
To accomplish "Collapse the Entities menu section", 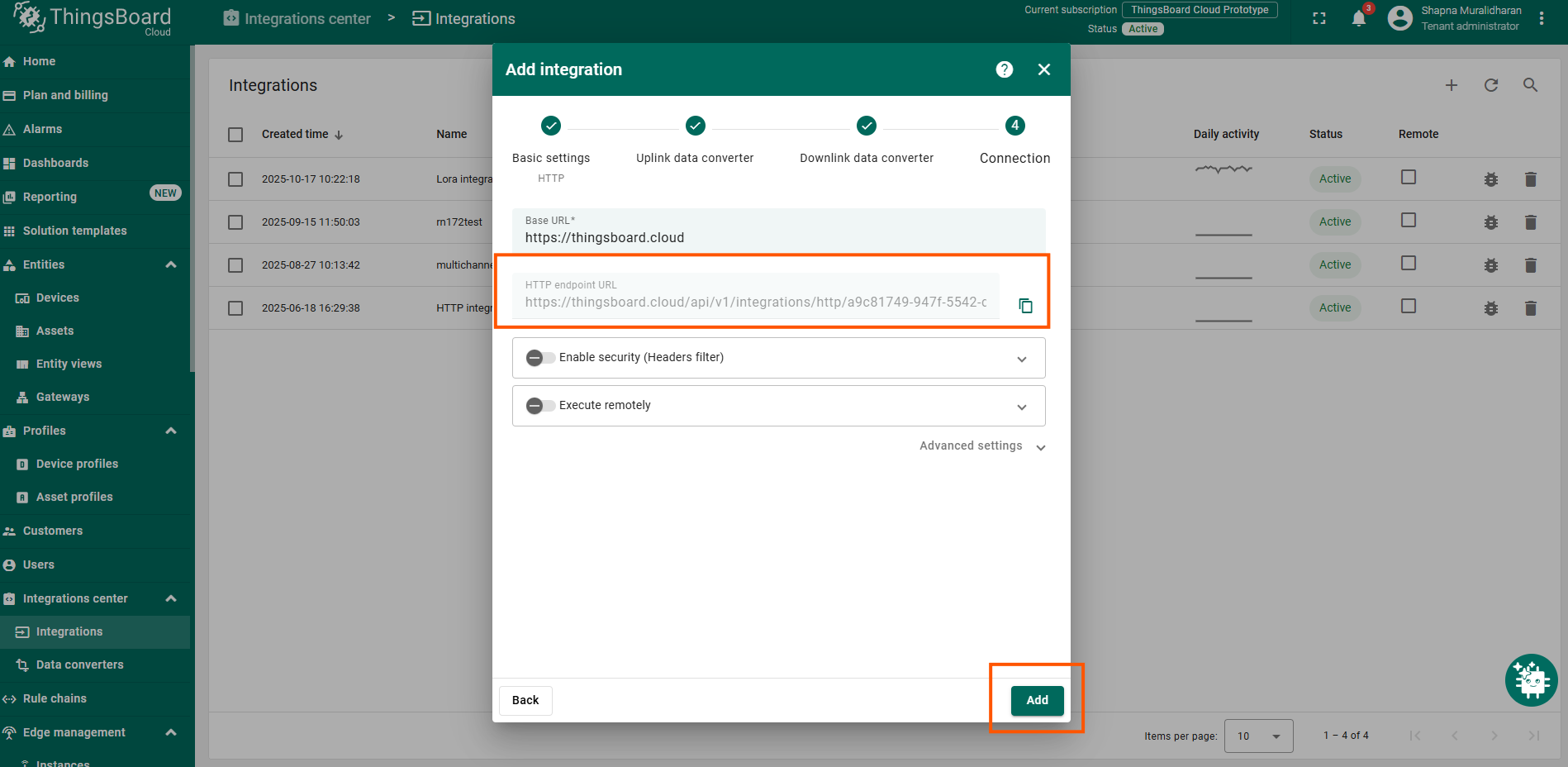I will [171, 264].
